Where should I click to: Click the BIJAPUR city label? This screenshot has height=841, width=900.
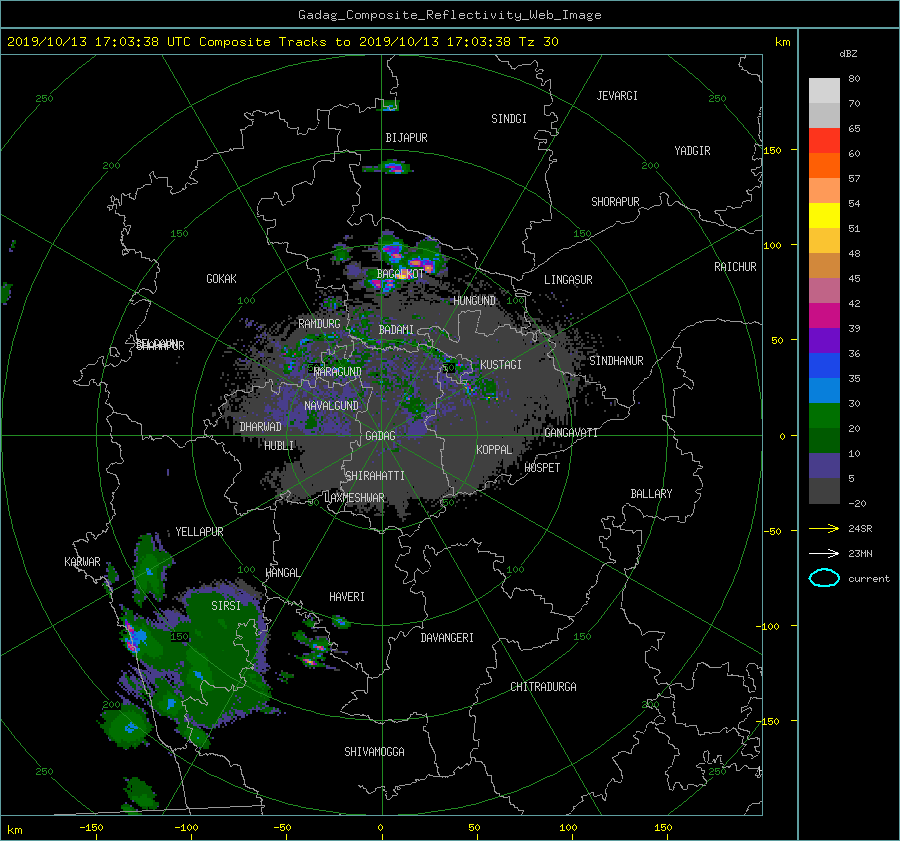pyautogui.click(x=406, y=138)
